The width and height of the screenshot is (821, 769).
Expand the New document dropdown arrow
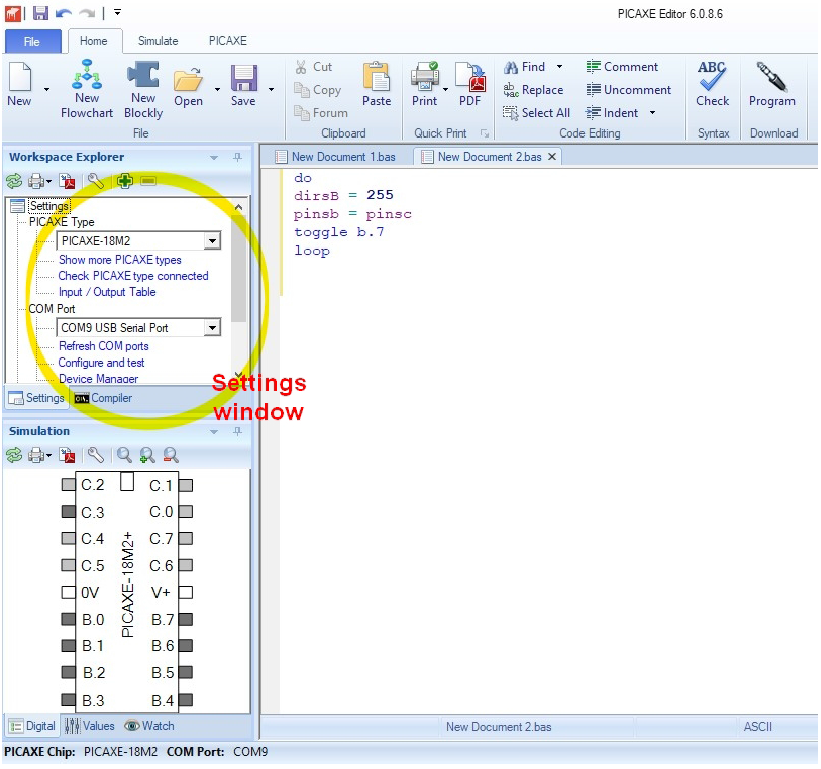pyautogui.click(x=47, y=90)
